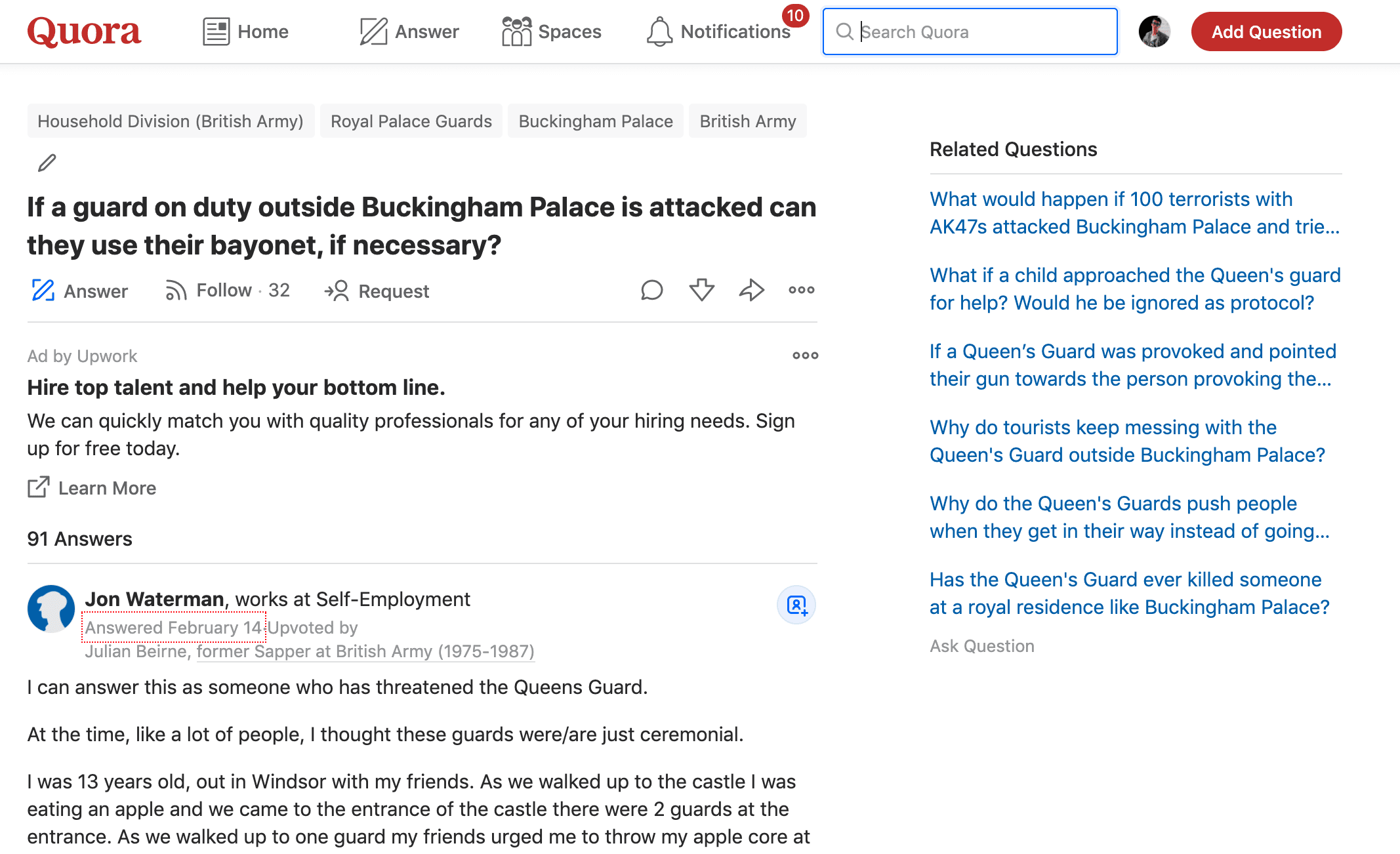This screenshot has height=854, width=1400.
Task: Click the Spaces people icon
Action: click(x=516, y=31)
